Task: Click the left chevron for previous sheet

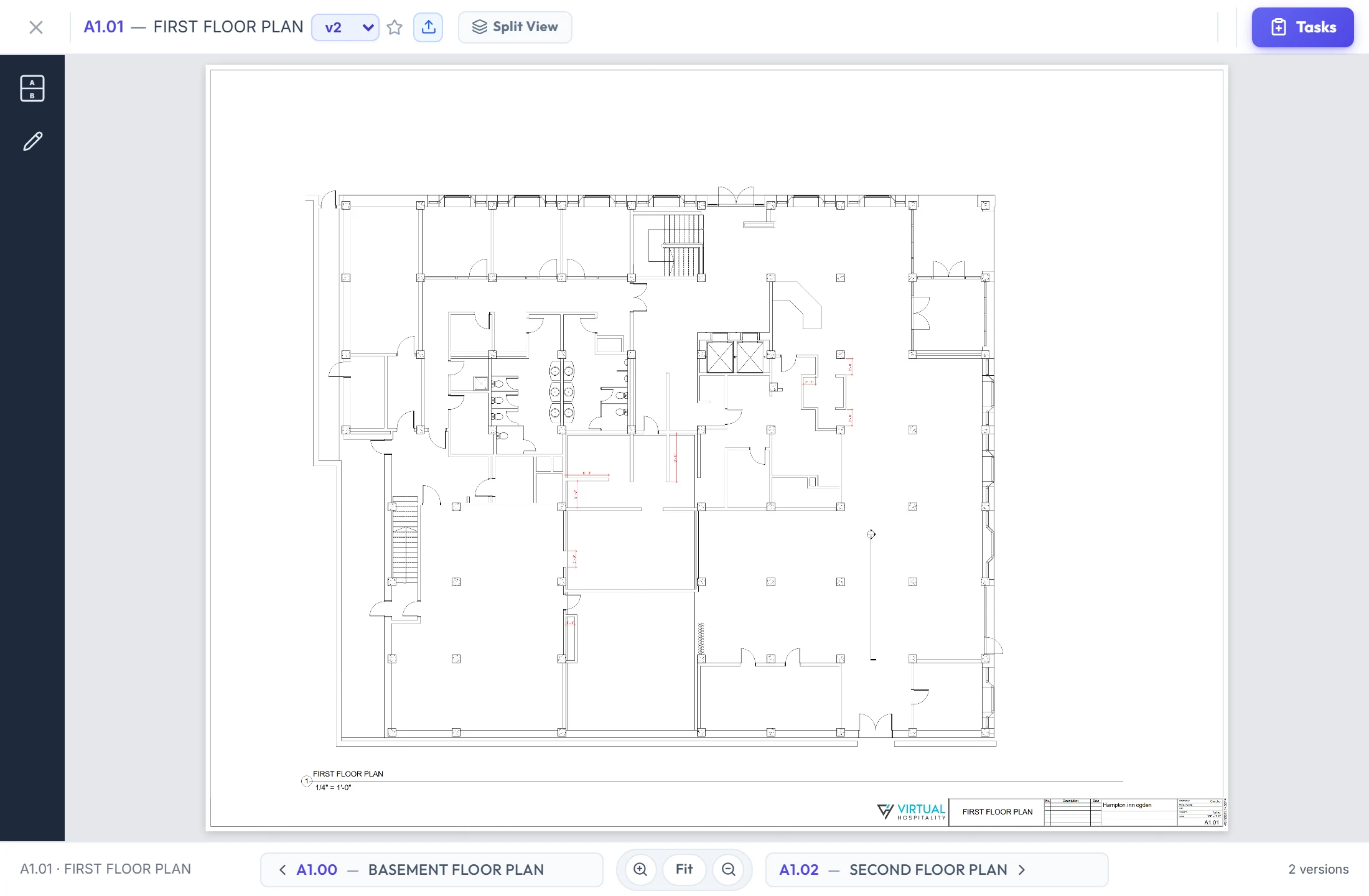Action: click(x=283, y=870)
